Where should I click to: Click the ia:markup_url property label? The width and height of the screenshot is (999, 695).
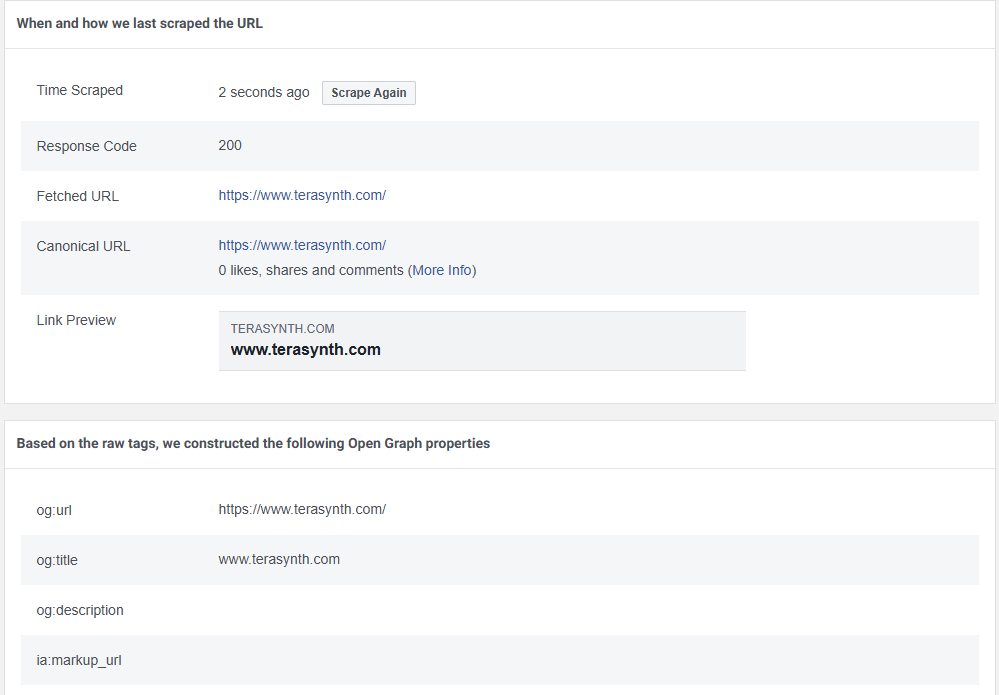79,660
